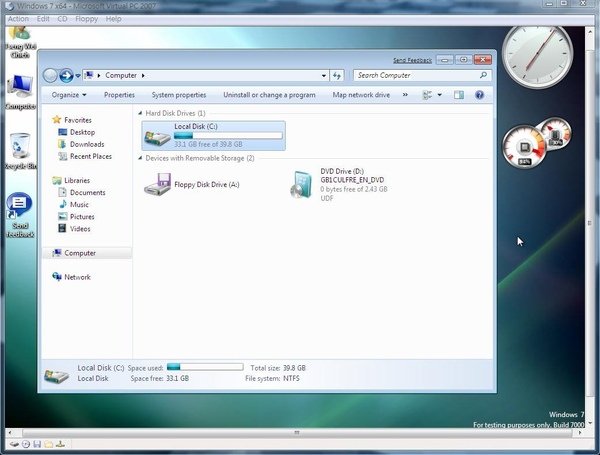Click the change view icon

coord(427,95)
